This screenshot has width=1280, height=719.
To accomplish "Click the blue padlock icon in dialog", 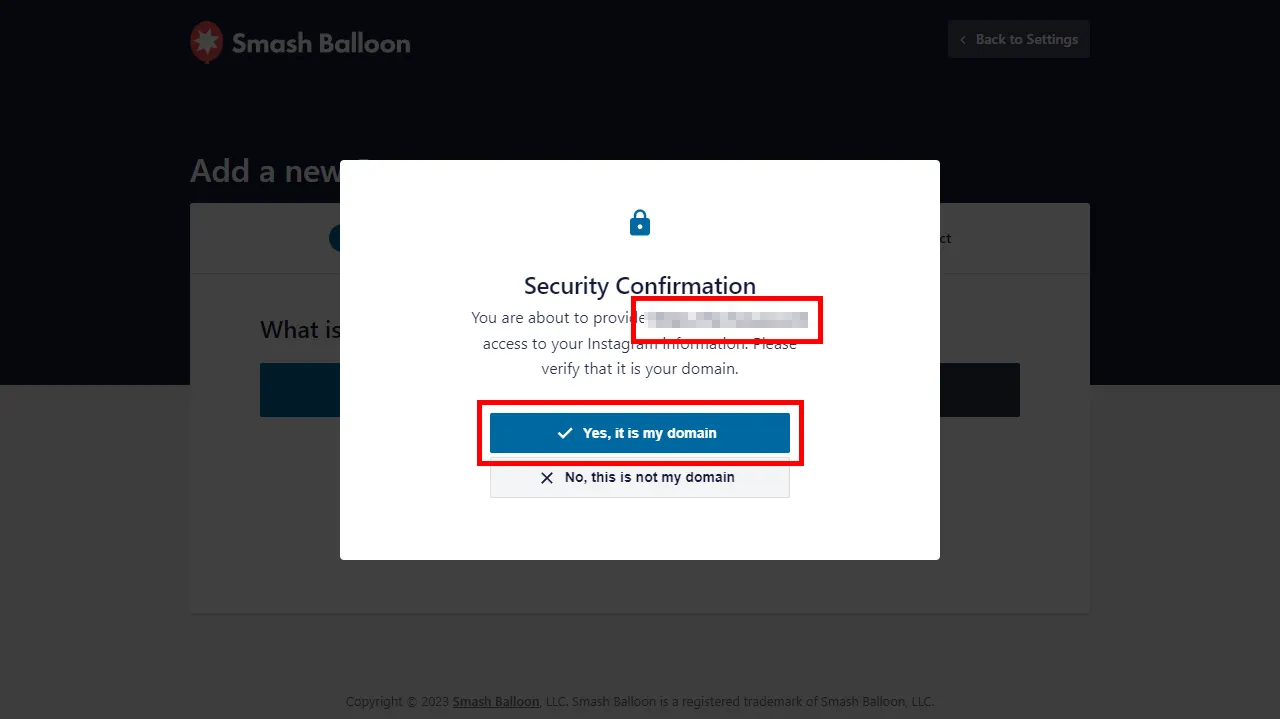I will (x=640, y=223).
